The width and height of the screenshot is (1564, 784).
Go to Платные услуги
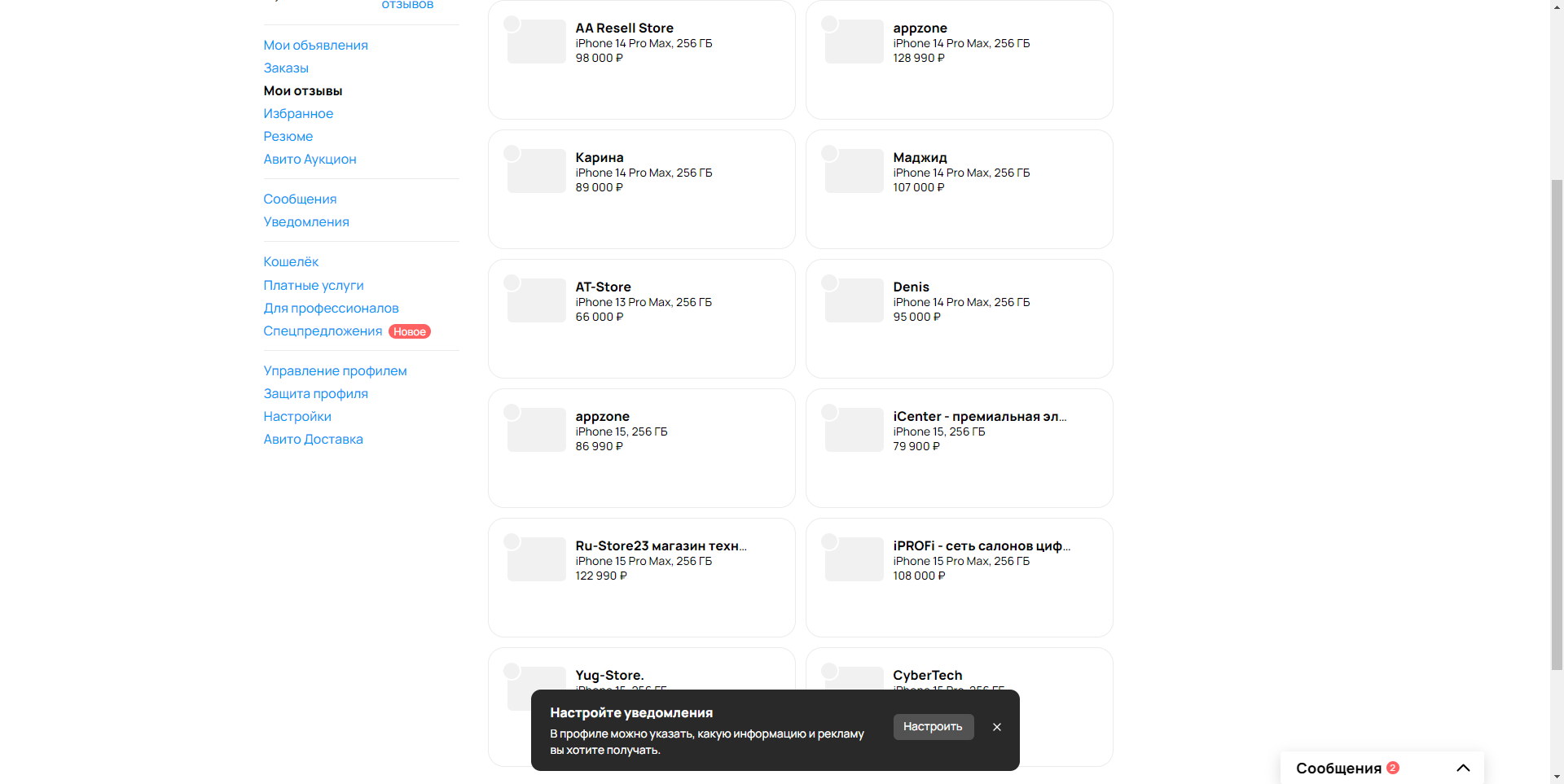(x=314, y=285)
